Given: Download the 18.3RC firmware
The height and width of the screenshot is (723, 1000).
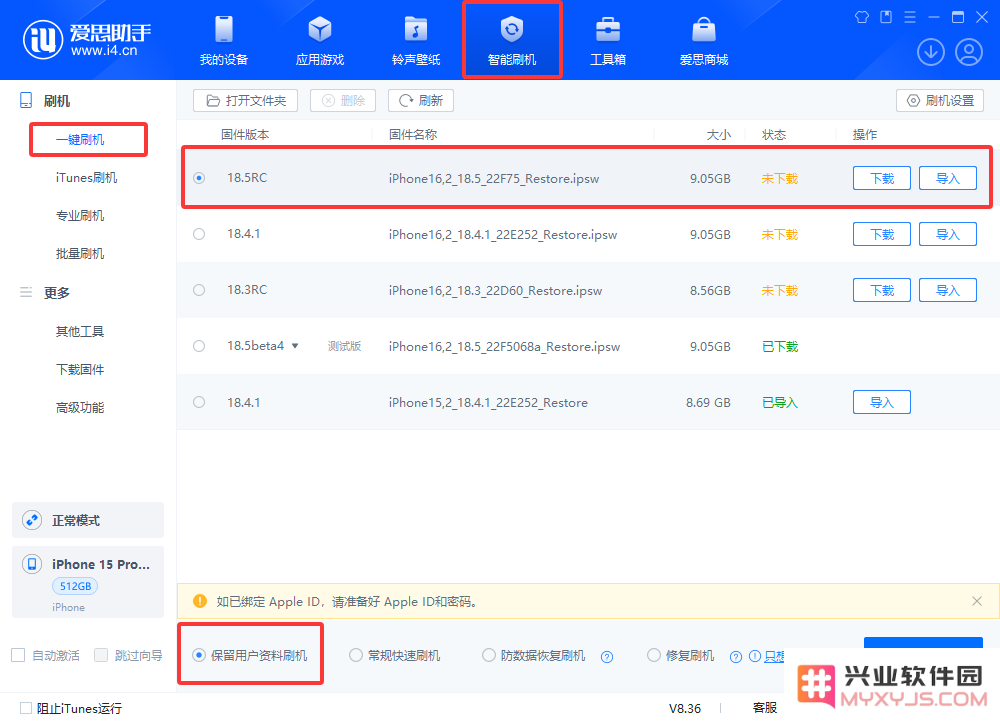Looking at the screenshot, I should (x=882, y=291).
